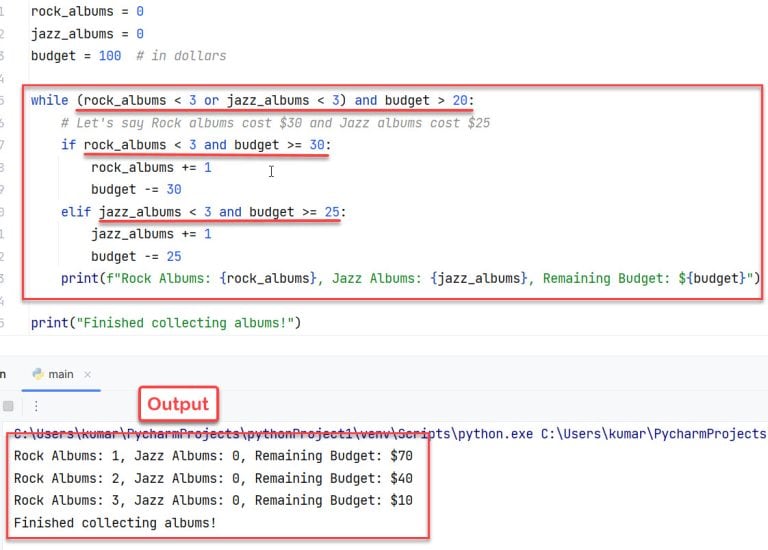Click the 'elif jazz_albums < 3' line

(203, 212)
